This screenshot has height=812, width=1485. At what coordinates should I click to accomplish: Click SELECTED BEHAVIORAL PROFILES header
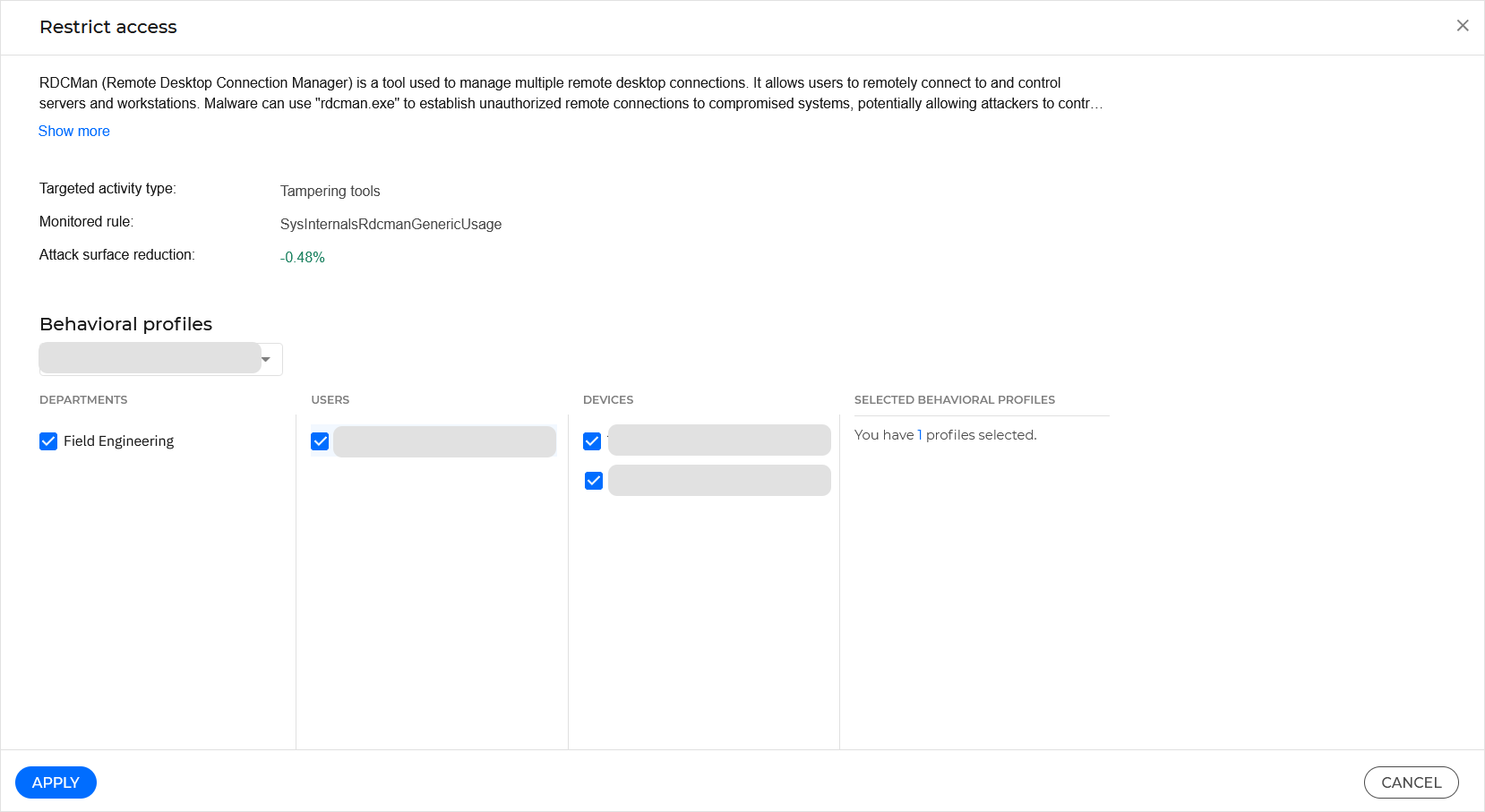pyautogui.click(x=955, y=399)
